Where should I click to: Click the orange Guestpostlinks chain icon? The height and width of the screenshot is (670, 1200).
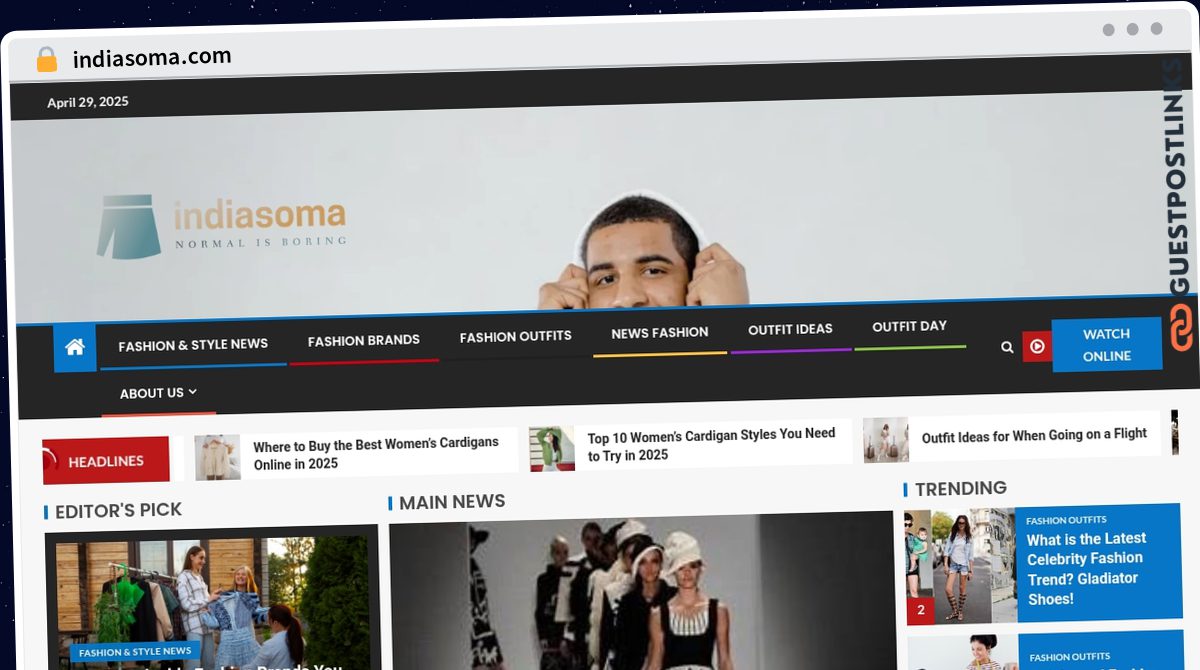(x=1182, y=328)
